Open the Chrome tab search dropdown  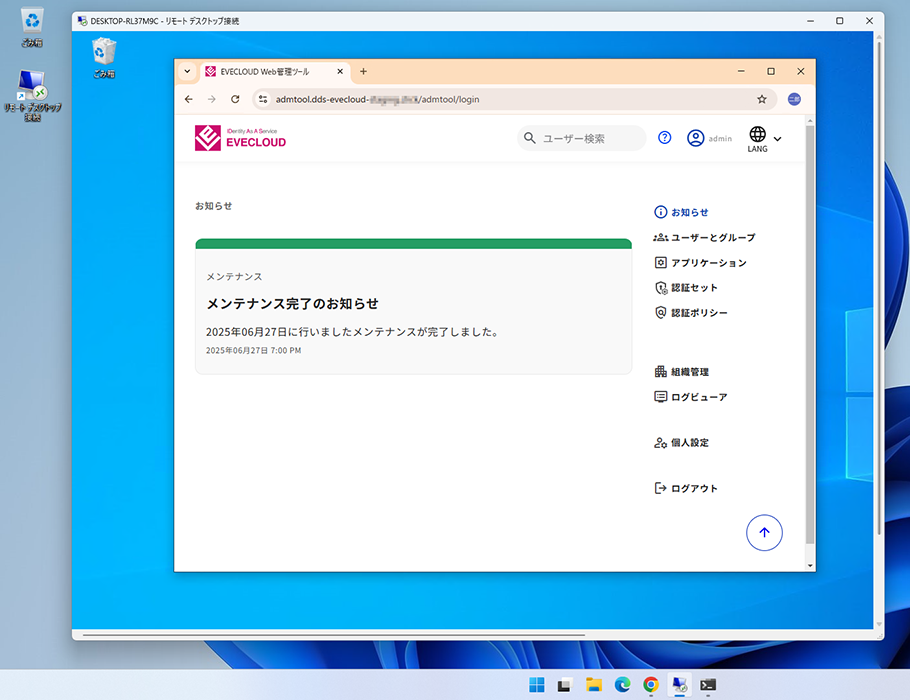click(187, 72)
